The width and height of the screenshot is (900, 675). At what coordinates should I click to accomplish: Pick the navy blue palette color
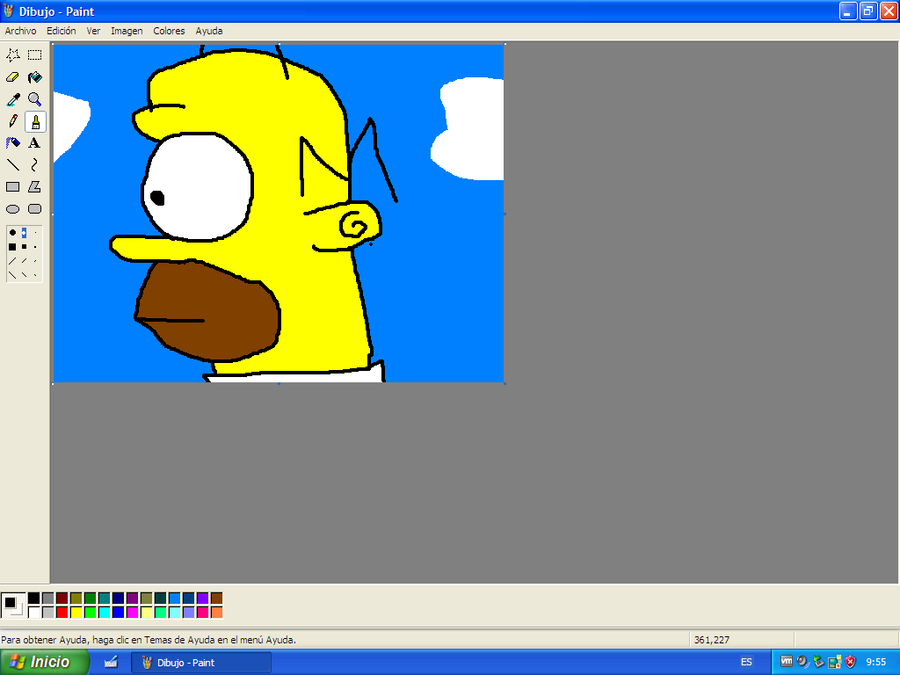[118, 599]
